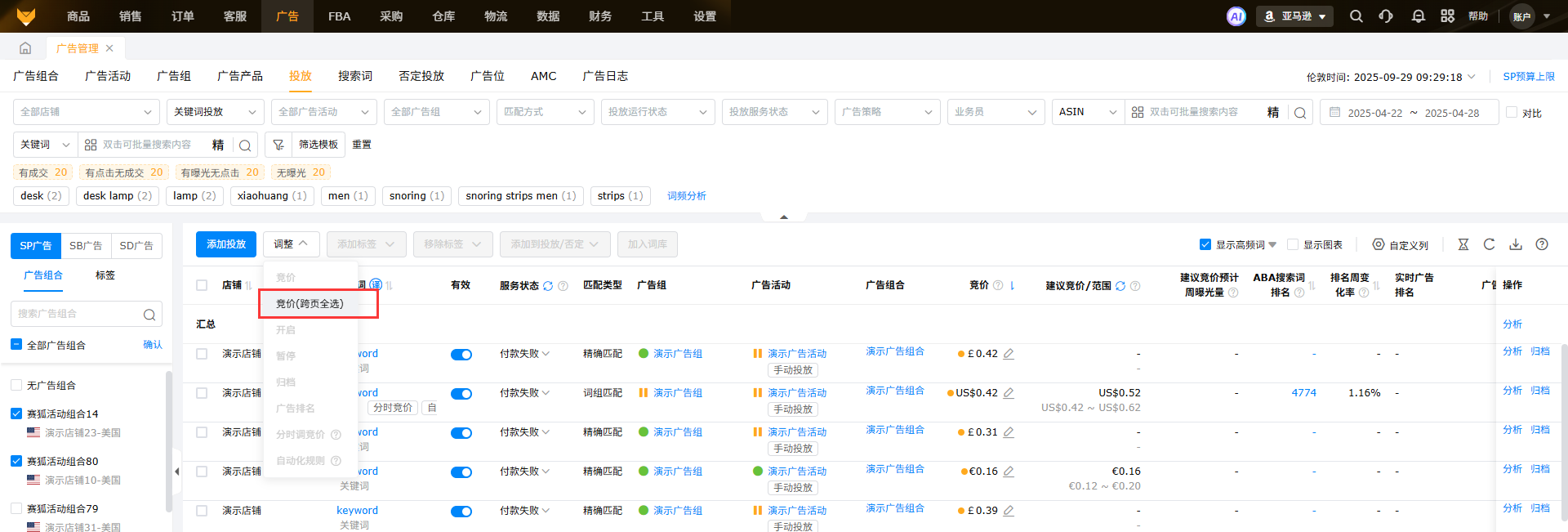Click the customer support headset icon
The height and width of the screenshot is (532, 1568).
pos(1386,16)
